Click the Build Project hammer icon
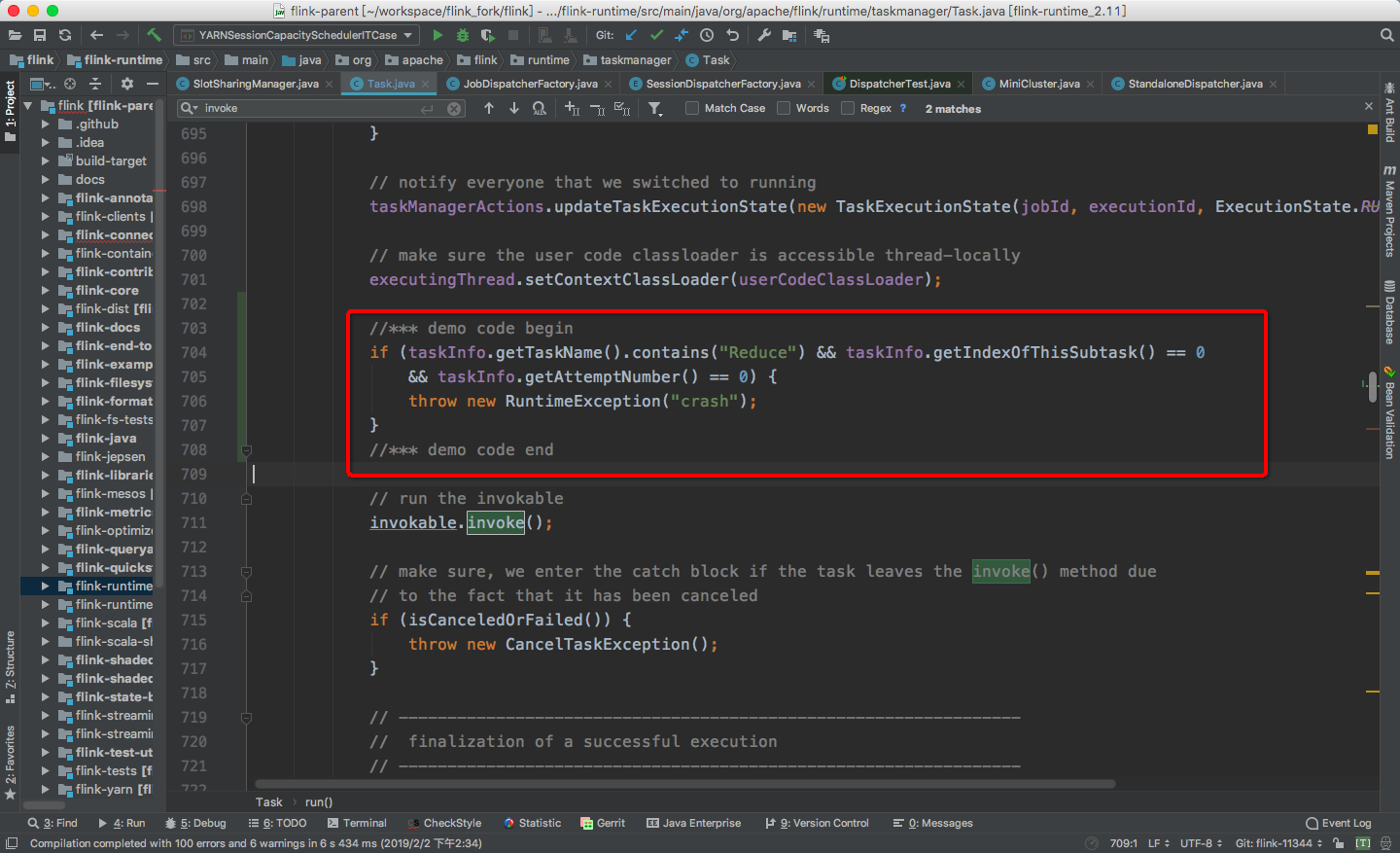 pyautogui.click(x=154, y=35)
